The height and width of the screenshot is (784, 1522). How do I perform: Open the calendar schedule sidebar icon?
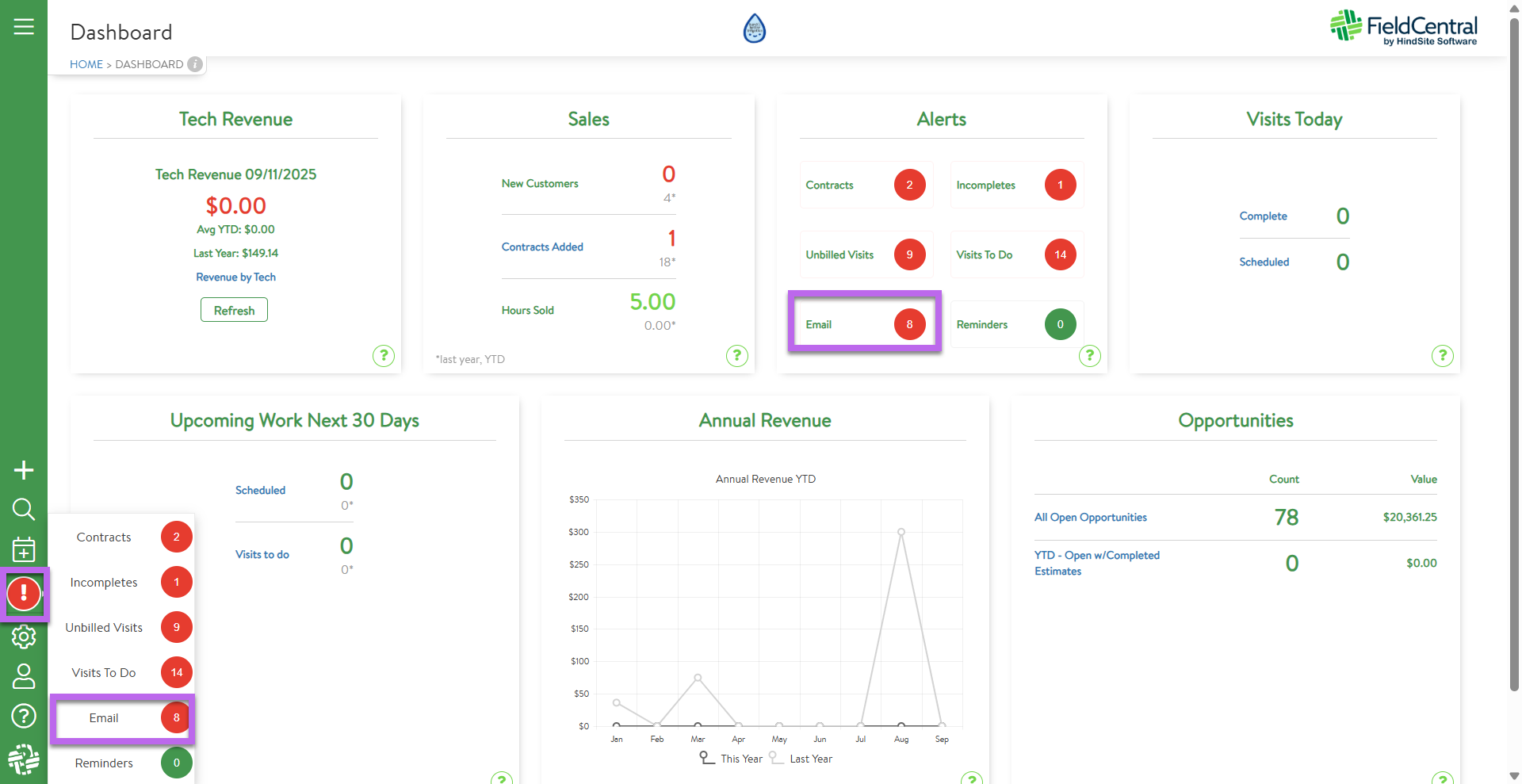click(x=24, y=549)
